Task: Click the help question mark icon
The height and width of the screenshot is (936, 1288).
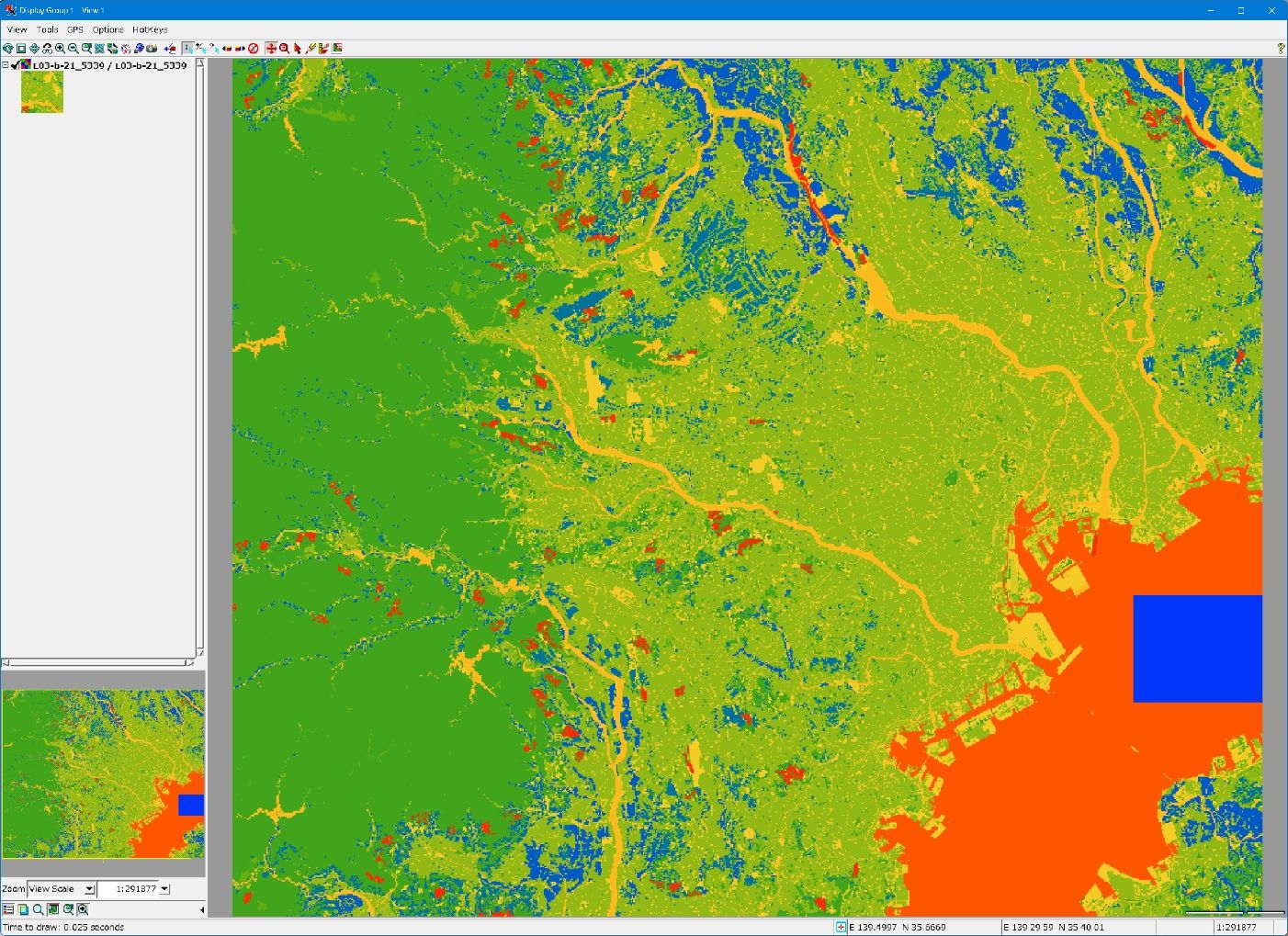Action: point(1281,49)
